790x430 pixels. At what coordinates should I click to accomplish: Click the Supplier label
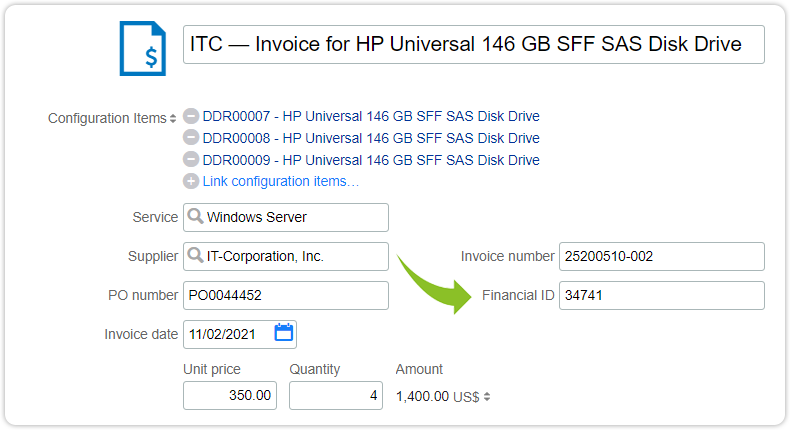pos(153,256)
